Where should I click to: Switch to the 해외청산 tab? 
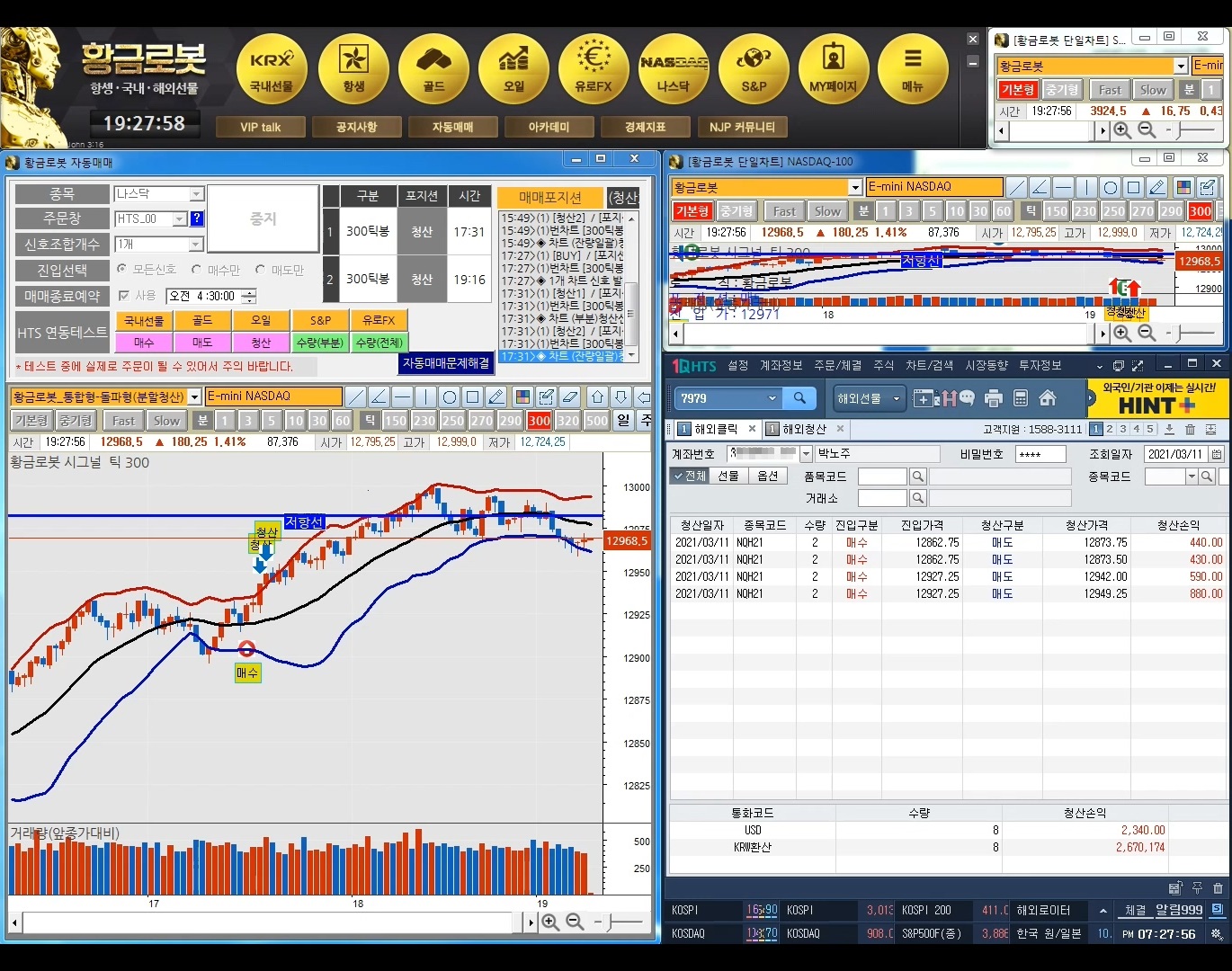804,429
